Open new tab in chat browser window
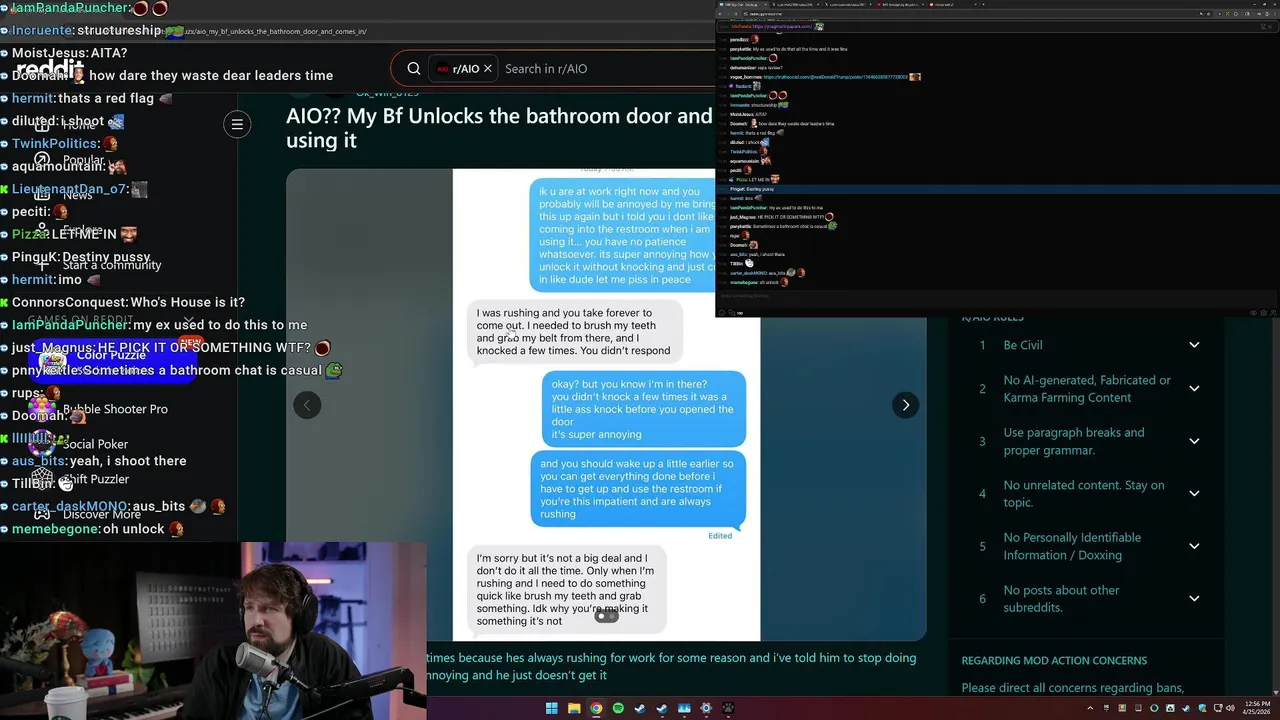The image size is (1280, 720). click(x=983, y=4)
